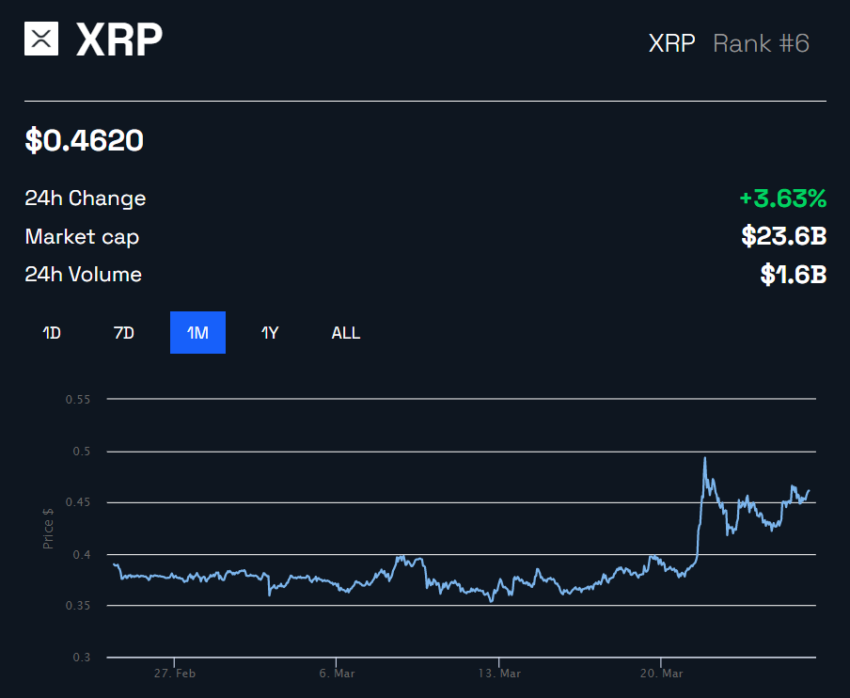Image resolution: width=850 pixels, height=698 pixels.
Task: Show ALL price history
Action: (346, 333)
